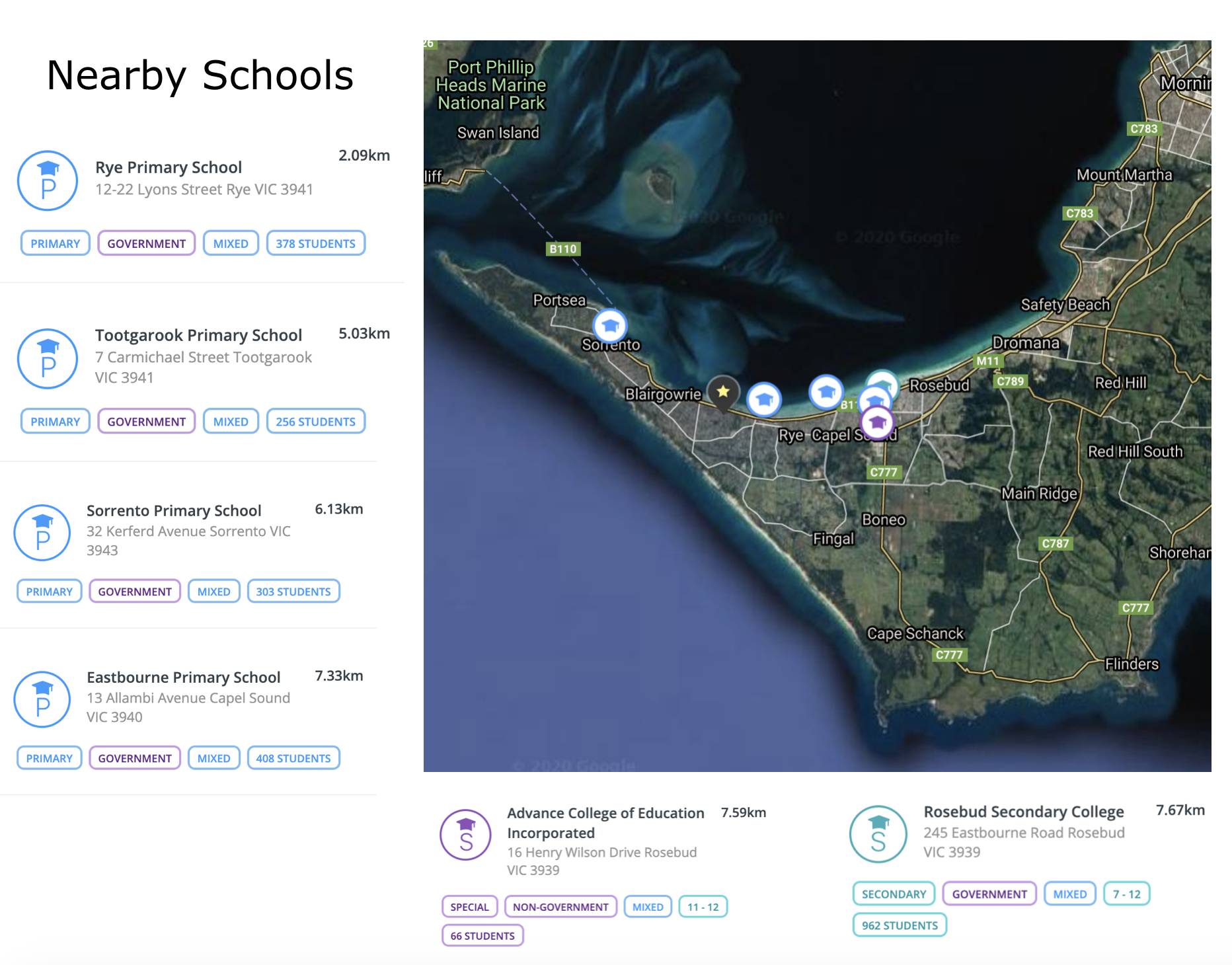Open Rosebud Secondary College title link
The height and width of the screenshot is (965, 1232).
click(x=1023, y=812)
